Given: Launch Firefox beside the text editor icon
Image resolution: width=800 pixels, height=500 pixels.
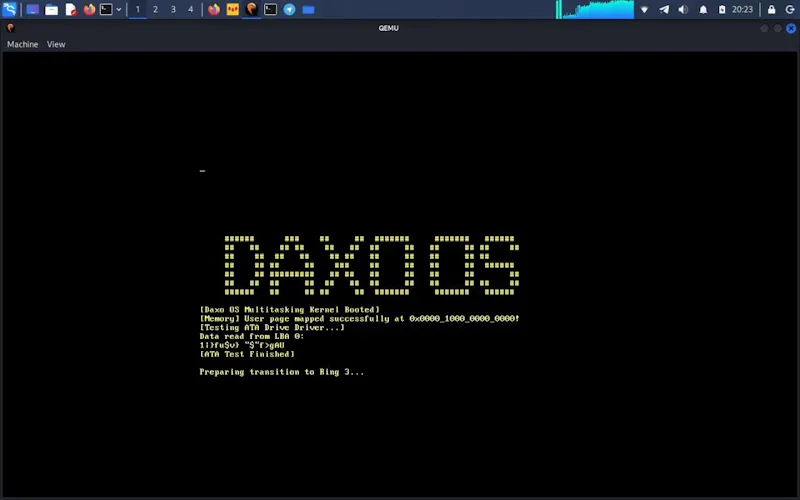Looking at the screenshot, I should click(89, 9).
